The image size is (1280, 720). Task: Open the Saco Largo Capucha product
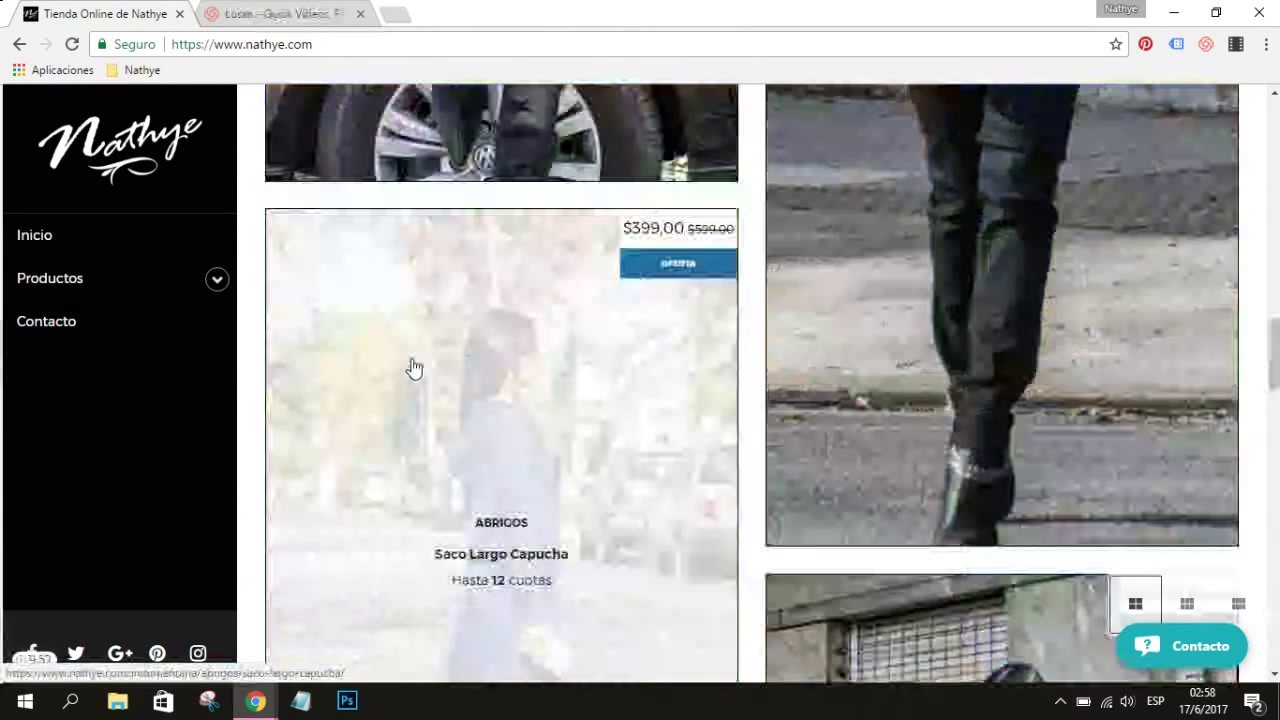pyautogui.click(x=501, y=554)
